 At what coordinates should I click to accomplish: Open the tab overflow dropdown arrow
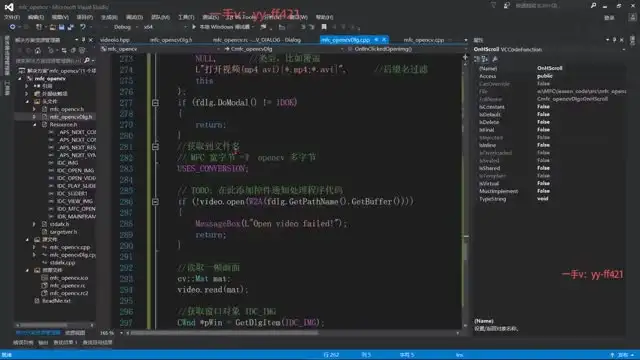(466, 40)
